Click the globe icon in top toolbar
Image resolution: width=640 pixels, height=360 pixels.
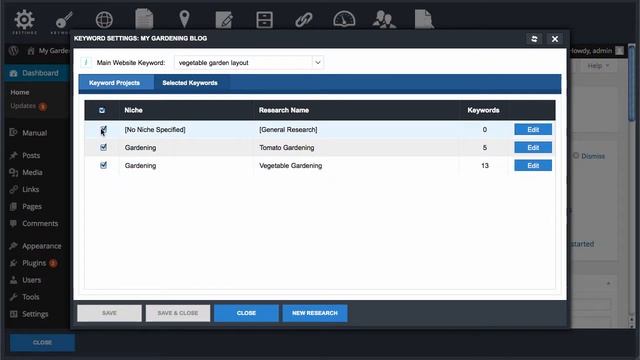(x=104, y=19)
